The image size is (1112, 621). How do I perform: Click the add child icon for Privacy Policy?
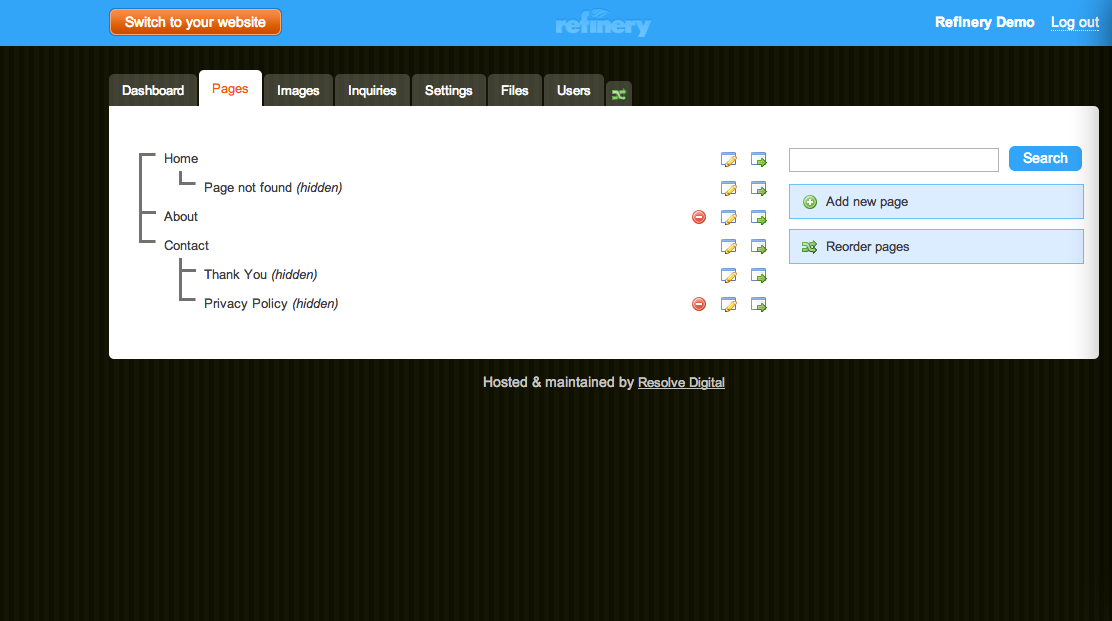pyautogui.click(x=759, y=304)
